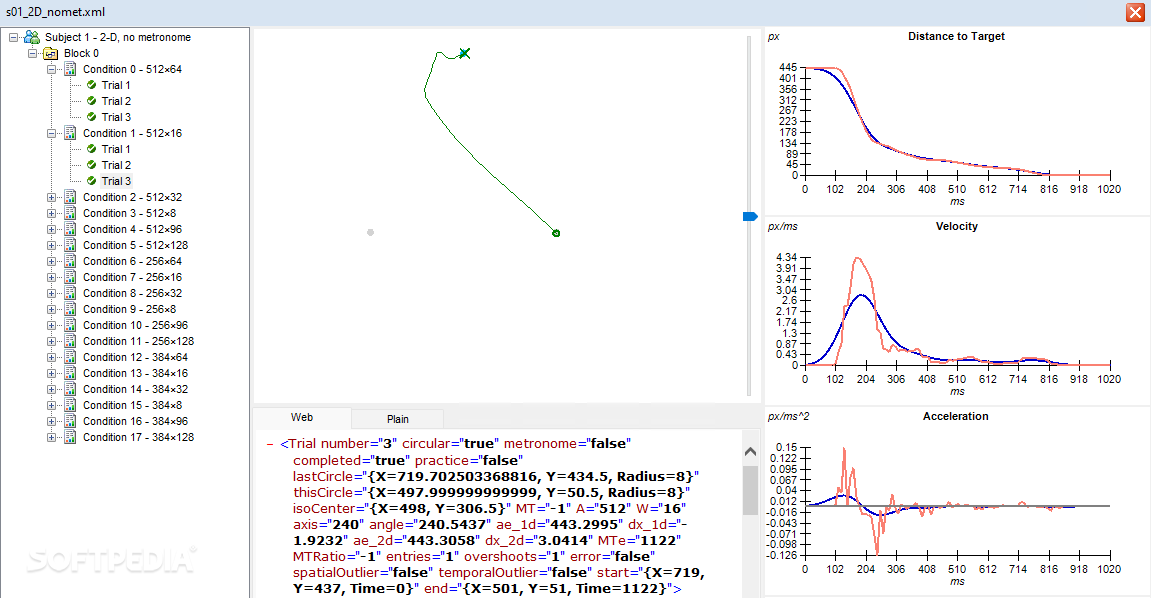
Task: Click the XML pane scrollbar thumb
Action: (x=750, y=490)
